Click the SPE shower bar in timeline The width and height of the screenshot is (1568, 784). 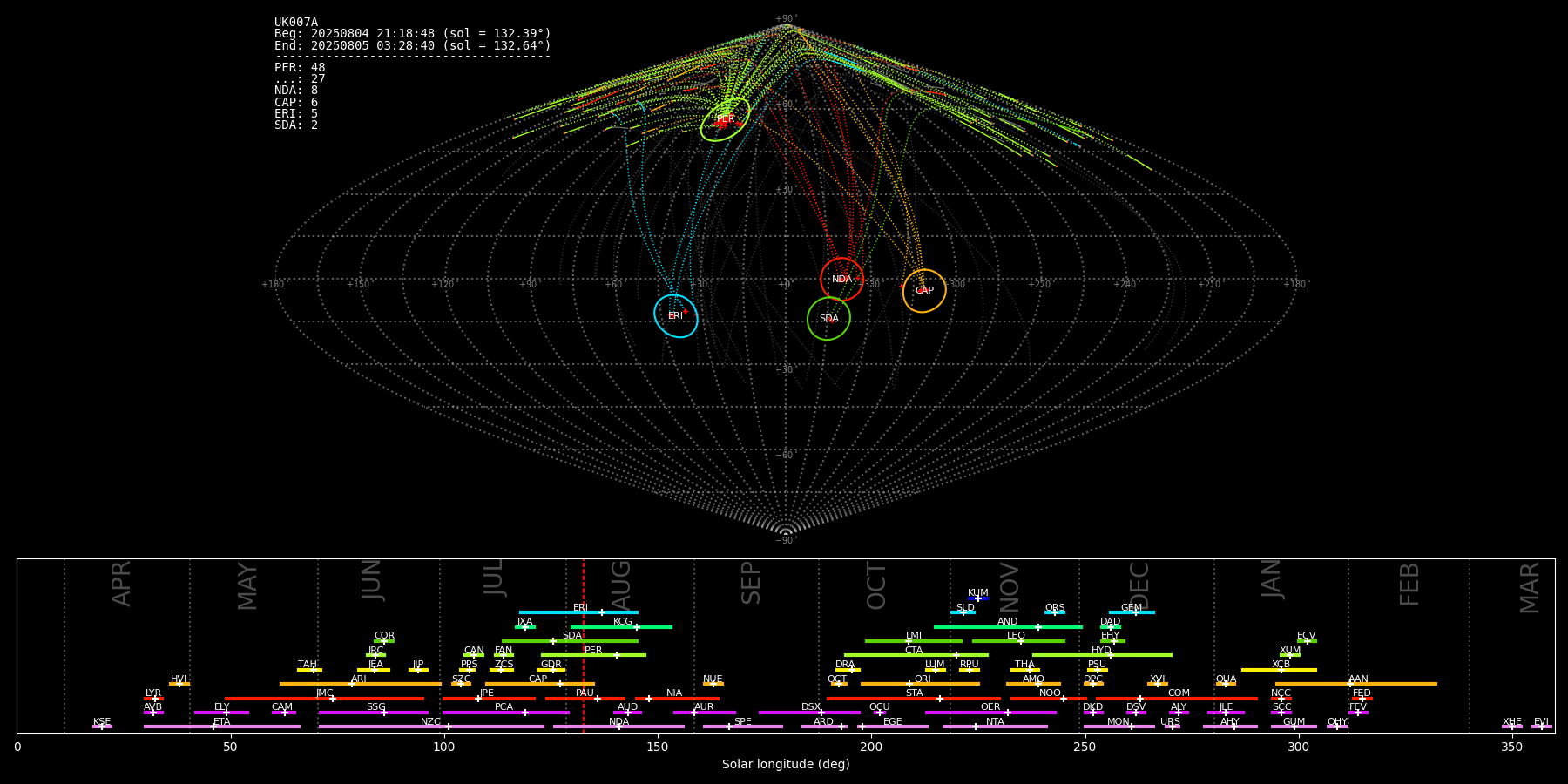point(743,727)
